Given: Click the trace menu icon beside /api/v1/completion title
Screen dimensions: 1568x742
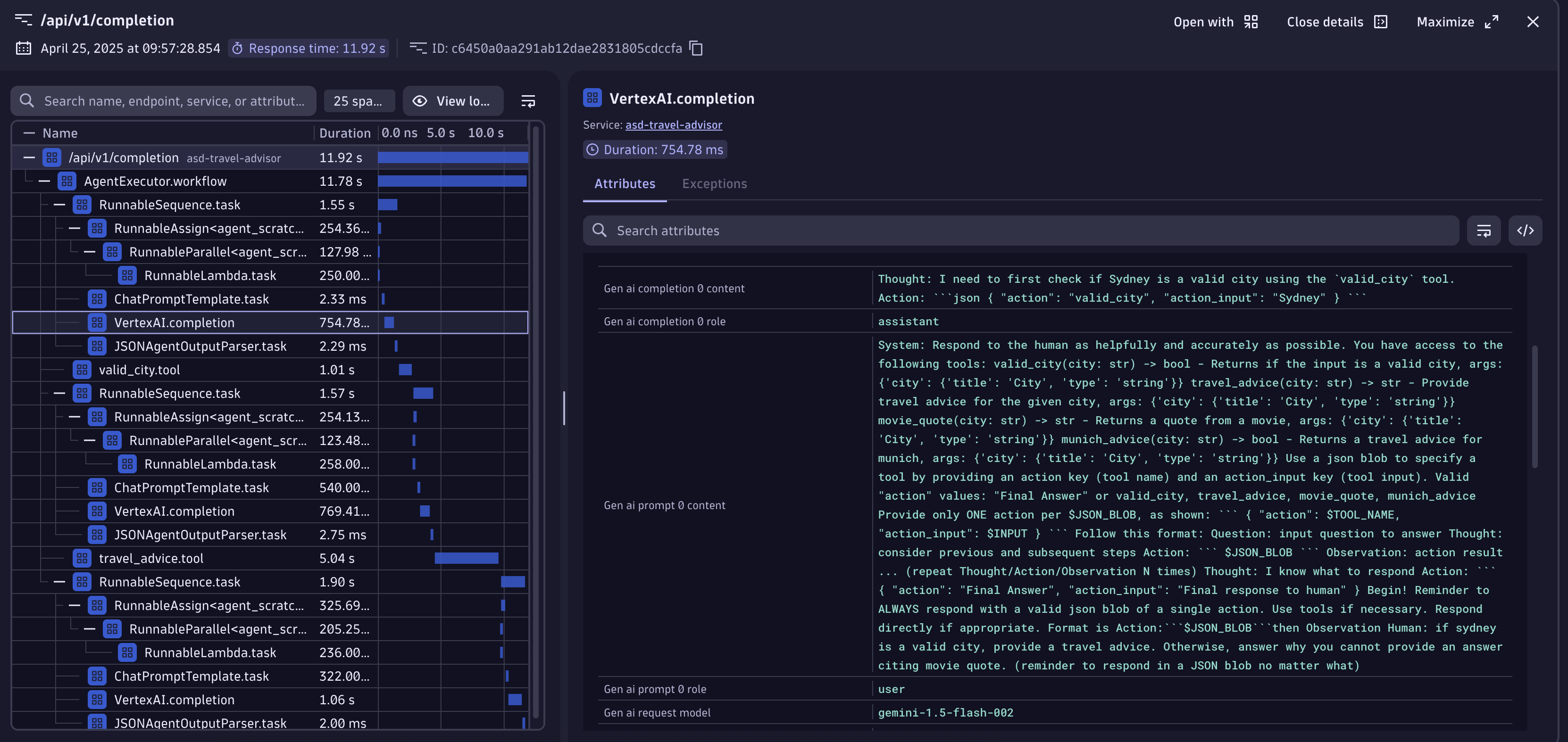Looking at the screenshot, I should click(x=23, y=19).
